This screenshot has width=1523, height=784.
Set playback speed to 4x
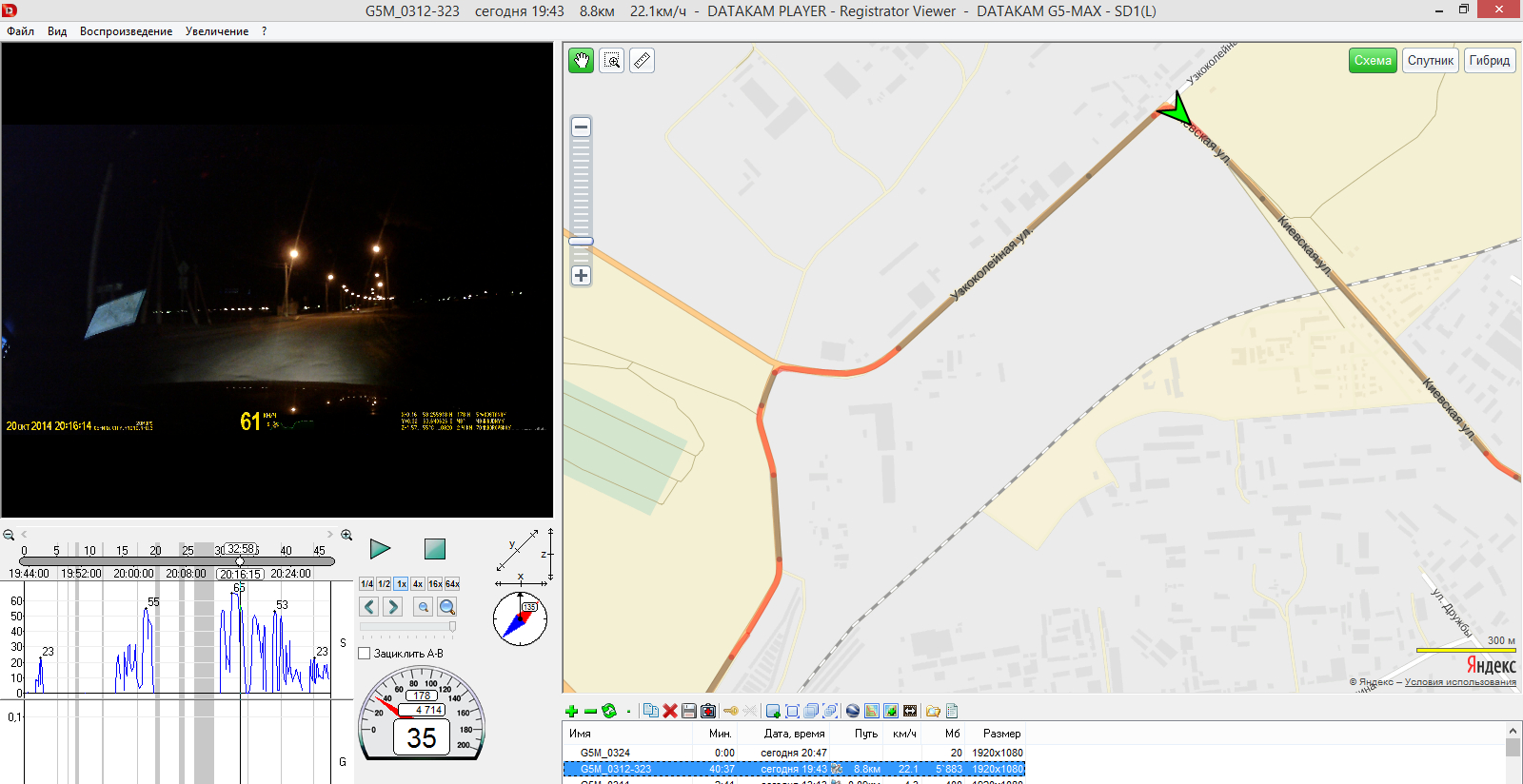tap(418, 584)
